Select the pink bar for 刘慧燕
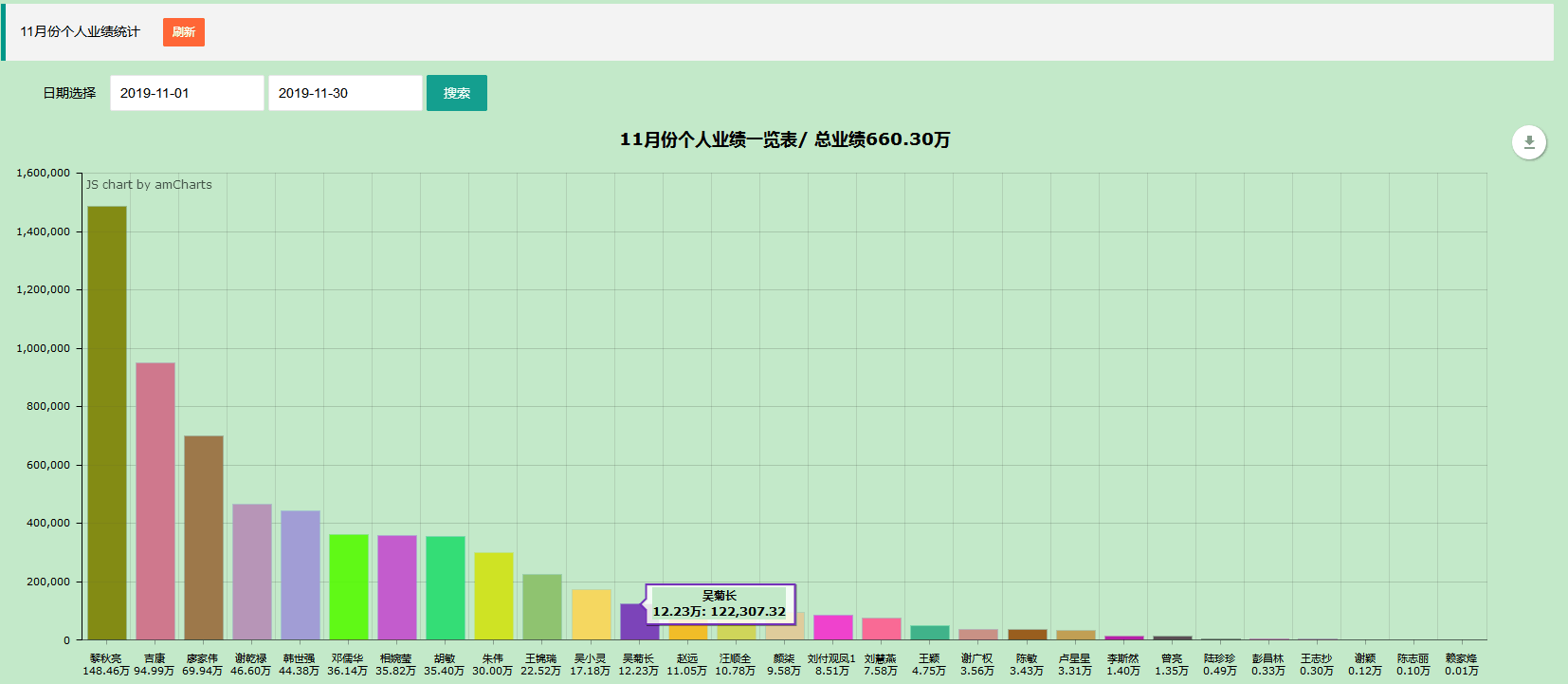 pos(882,629)
